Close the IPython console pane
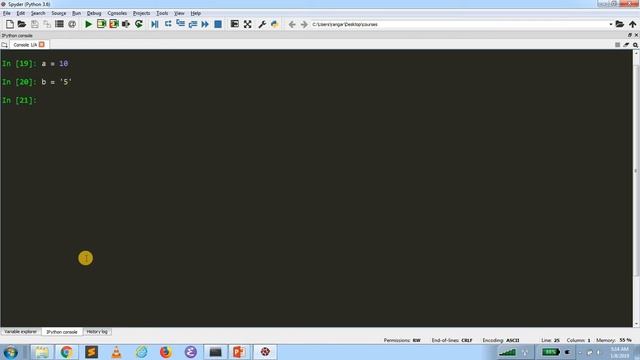 [x=636, y=35]
